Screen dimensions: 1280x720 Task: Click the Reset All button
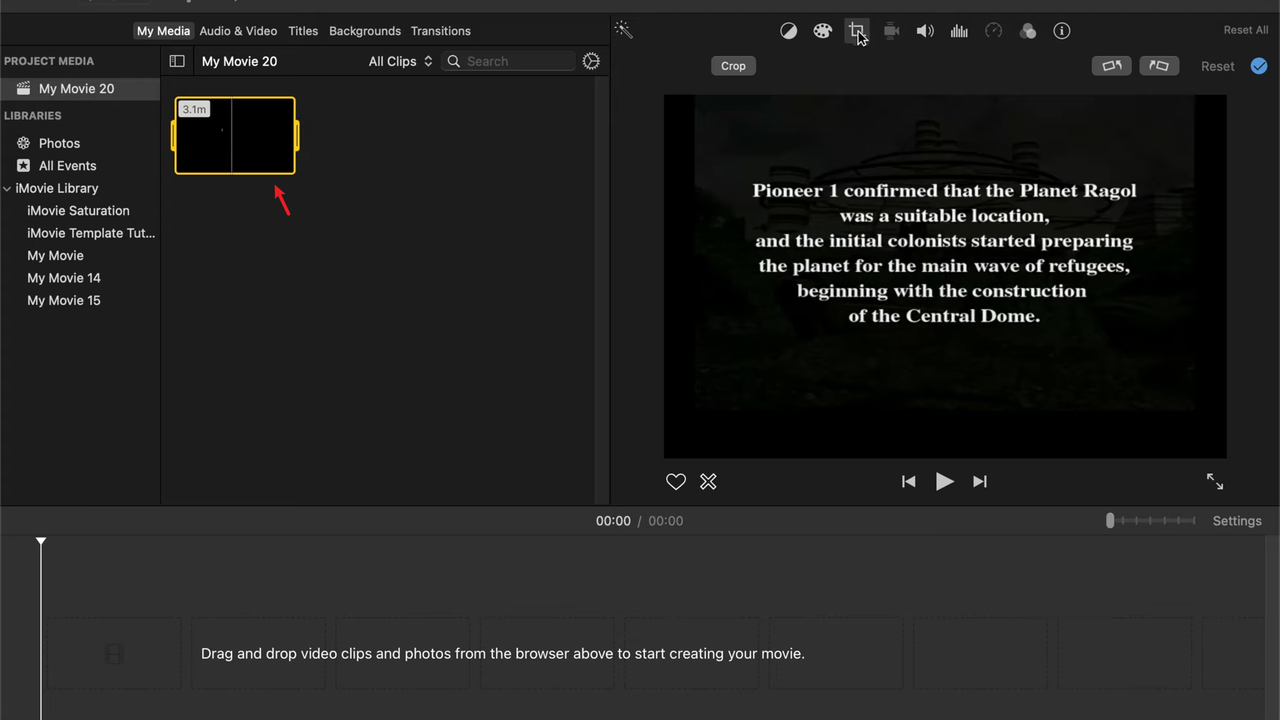tap(1246, 30)
